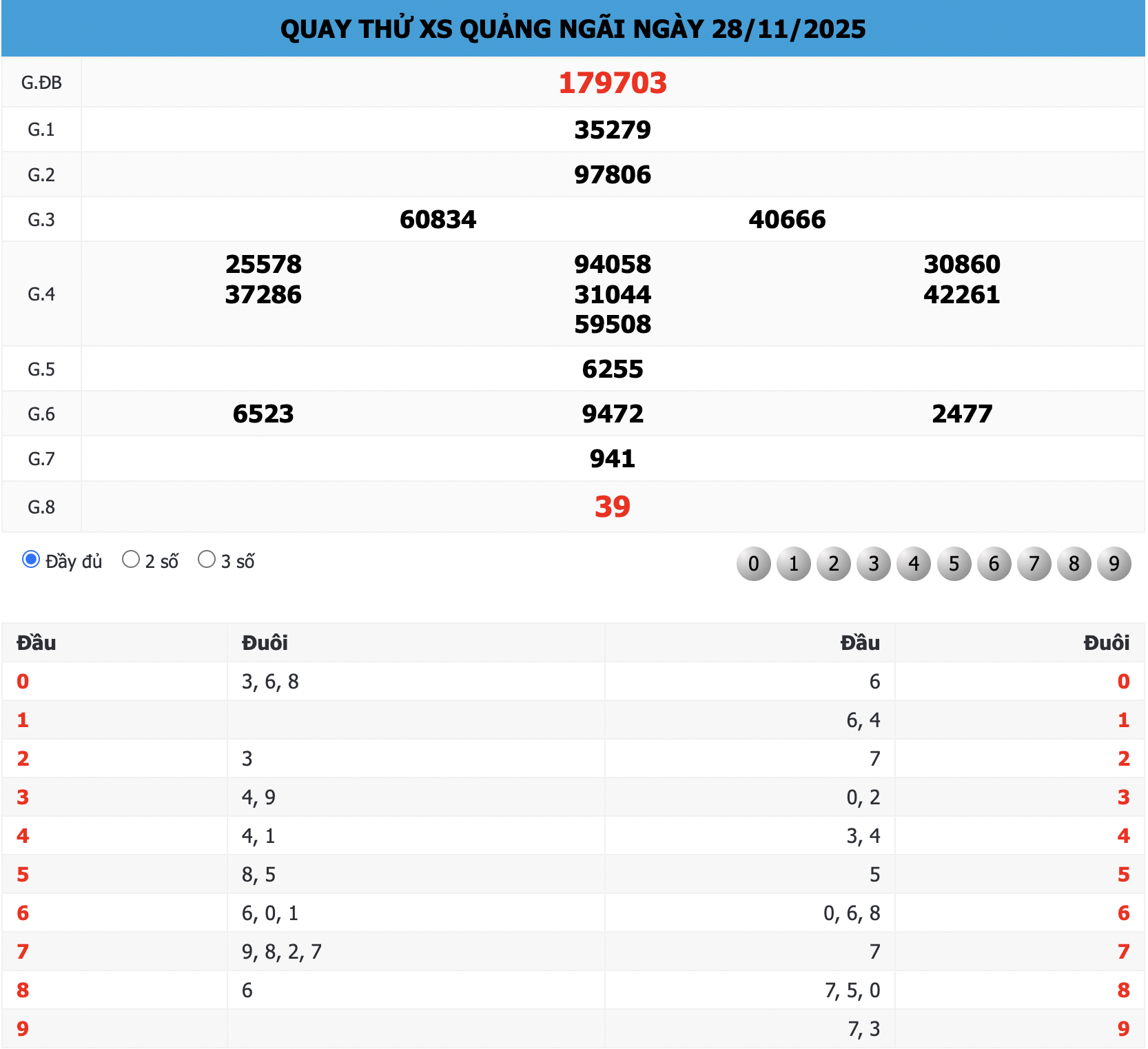Click the number 1 ball filter

pyautogui.click(x=794, y=564)
